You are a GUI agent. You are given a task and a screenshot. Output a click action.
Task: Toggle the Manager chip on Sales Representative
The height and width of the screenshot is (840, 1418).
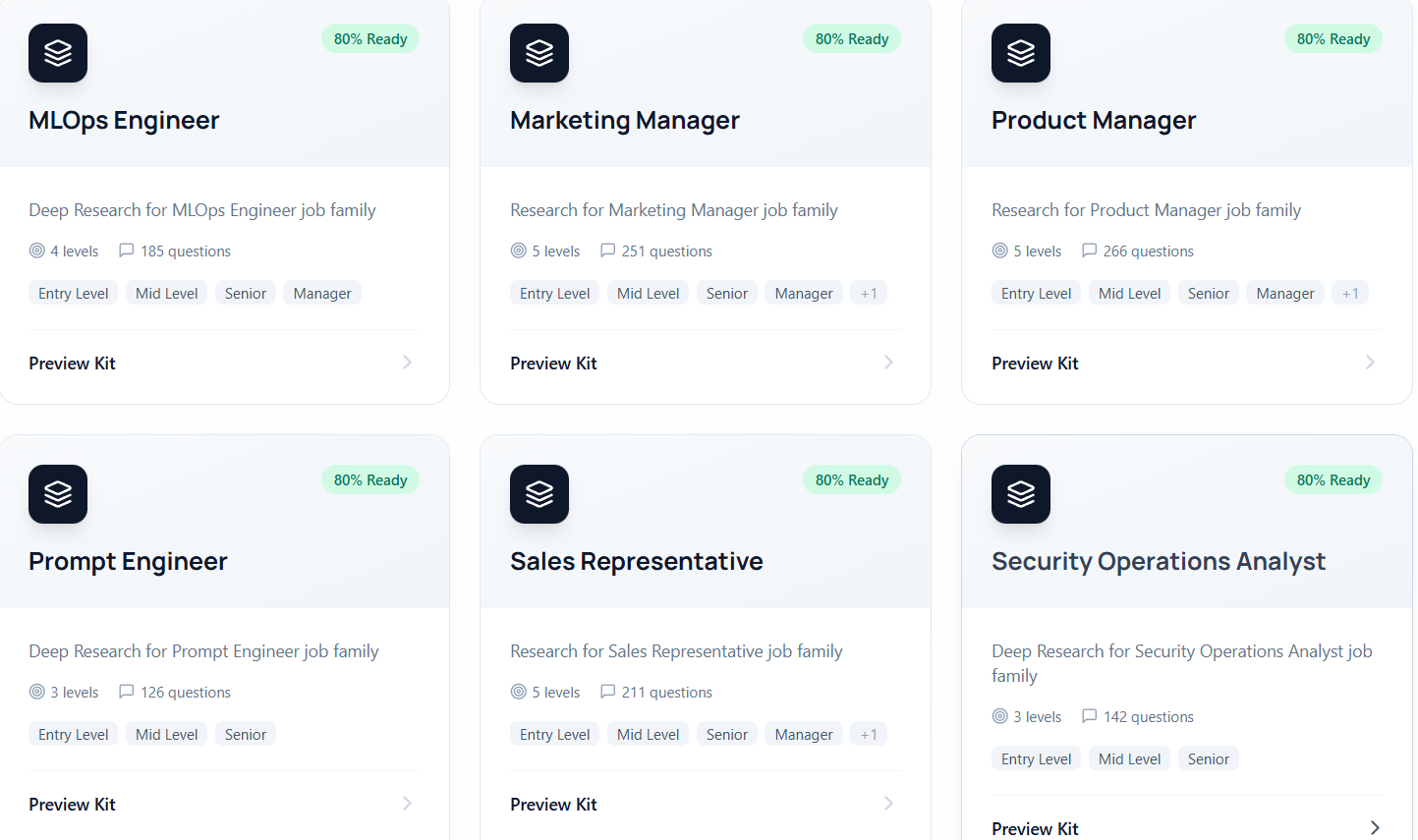803,733
